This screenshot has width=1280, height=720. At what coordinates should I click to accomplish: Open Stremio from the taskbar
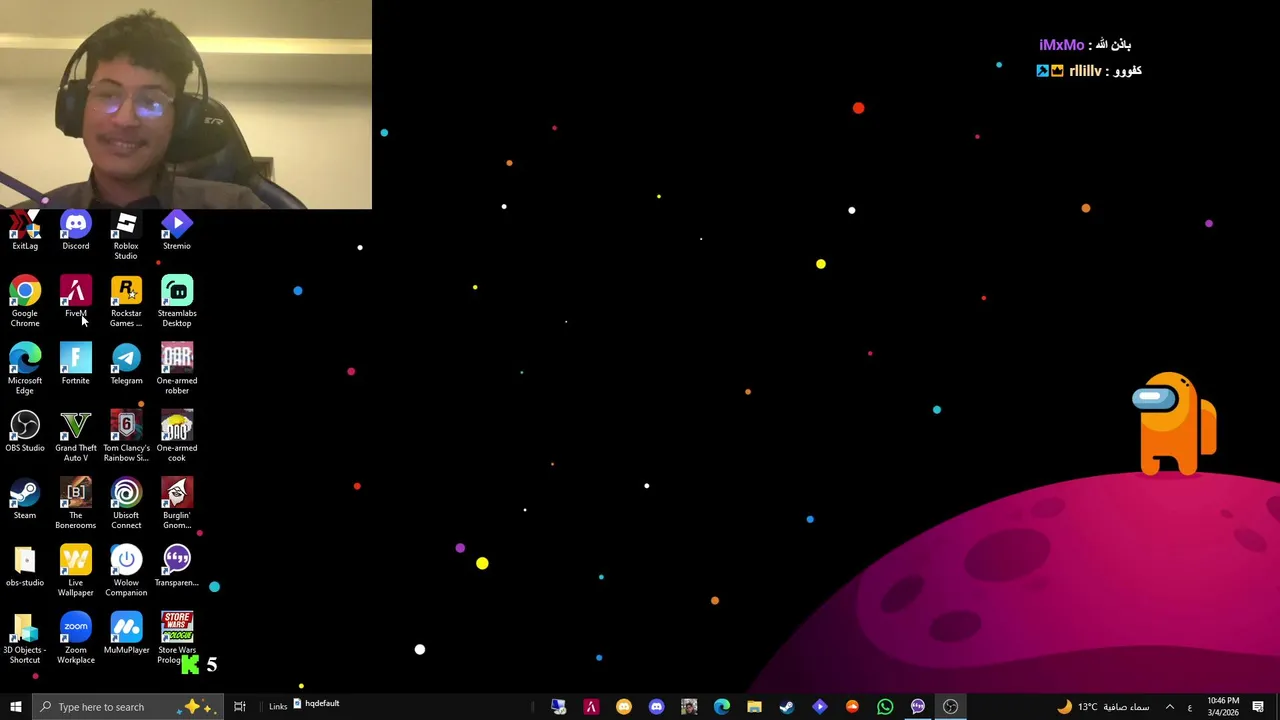coord(820,707)
